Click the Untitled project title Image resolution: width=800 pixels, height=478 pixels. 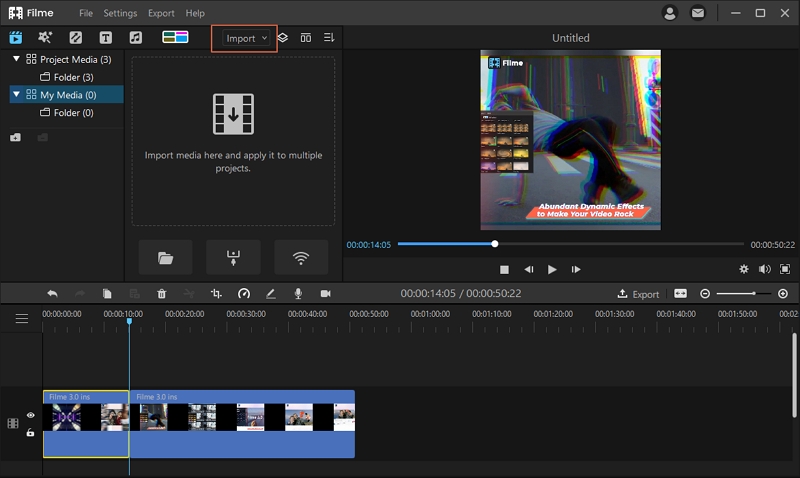570,38
